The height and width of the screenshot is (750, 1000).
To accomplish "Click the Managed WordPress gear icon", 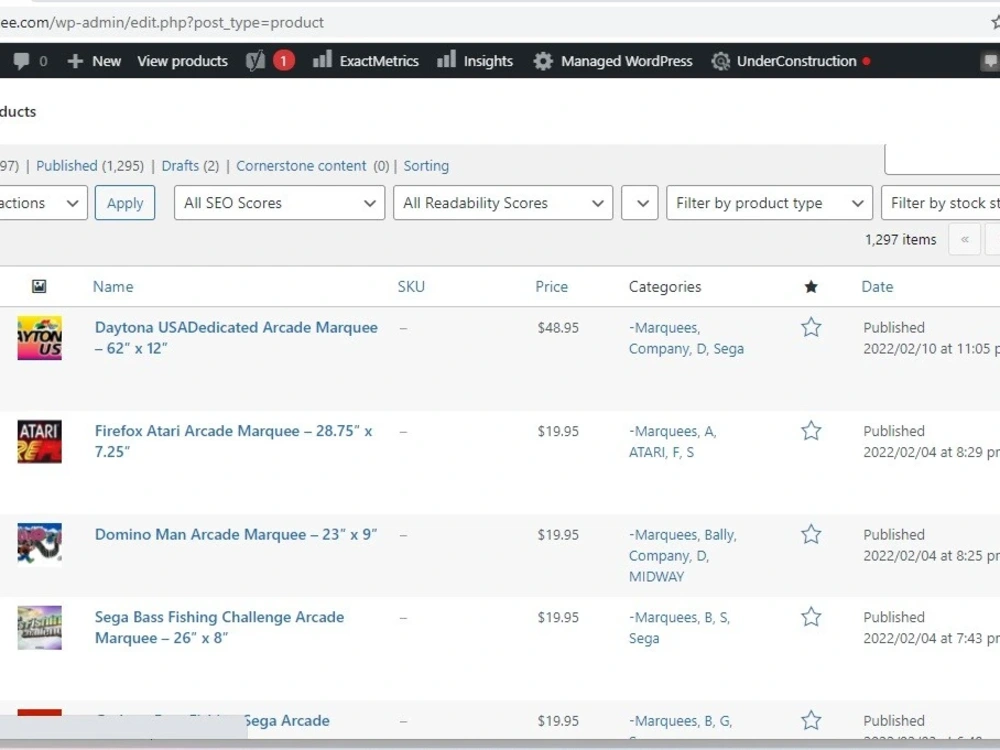I will tap(543, 61).
